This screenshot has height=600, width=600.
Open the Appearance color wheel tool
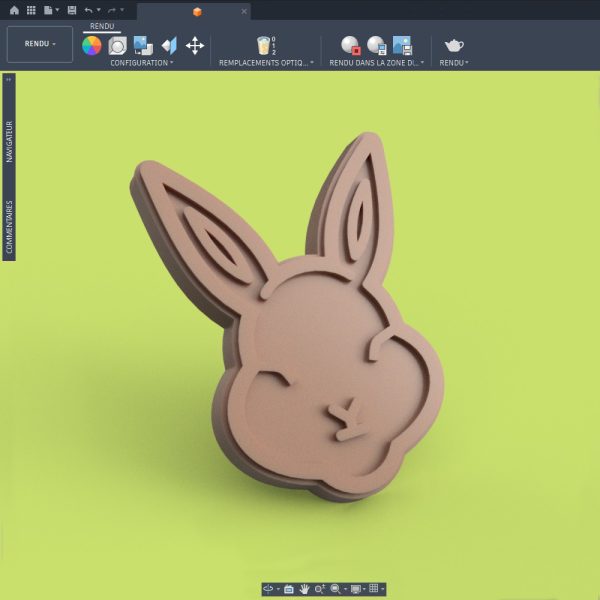coord(92,46)
